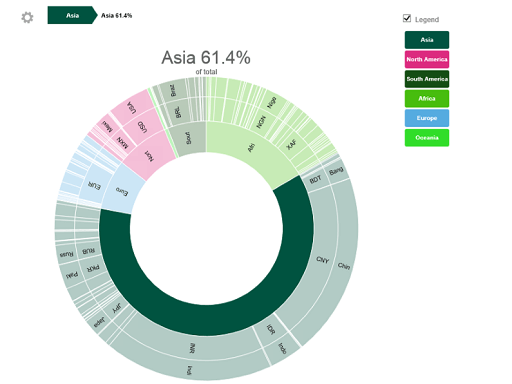Click the large Asia 61.4% chart title
The height and width of the screenshot is (384, 512).
206,57
